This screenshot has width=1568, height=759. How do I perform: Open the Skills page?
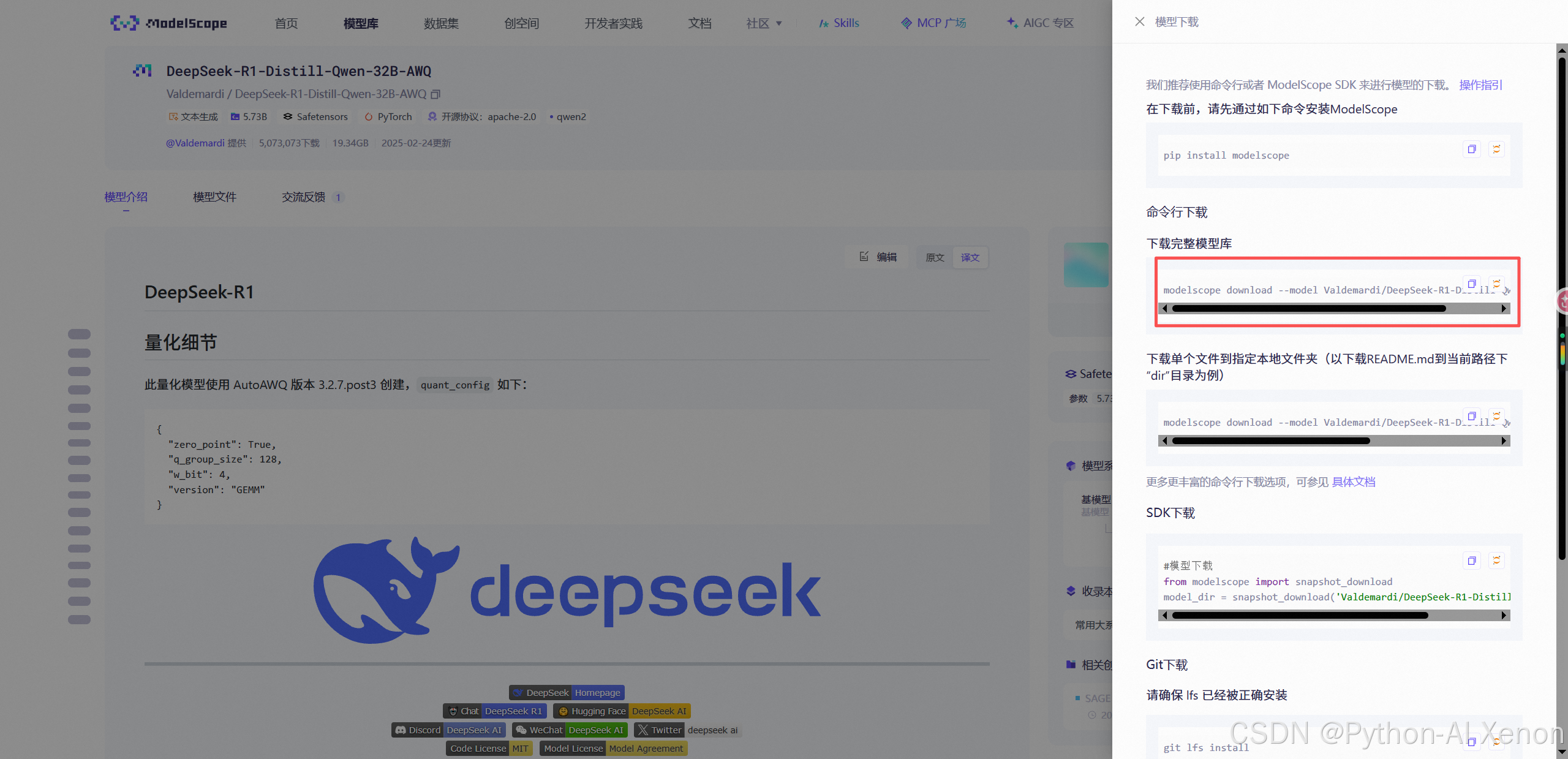point(839,23)
